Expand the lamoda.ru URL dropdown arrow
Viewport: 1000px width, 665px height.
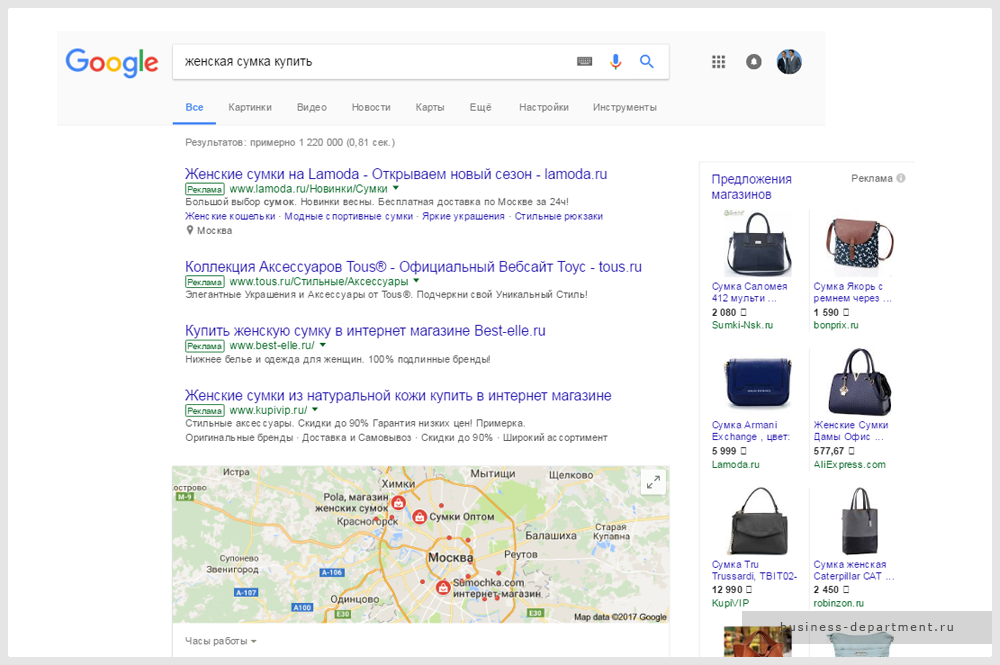point(396,188)
